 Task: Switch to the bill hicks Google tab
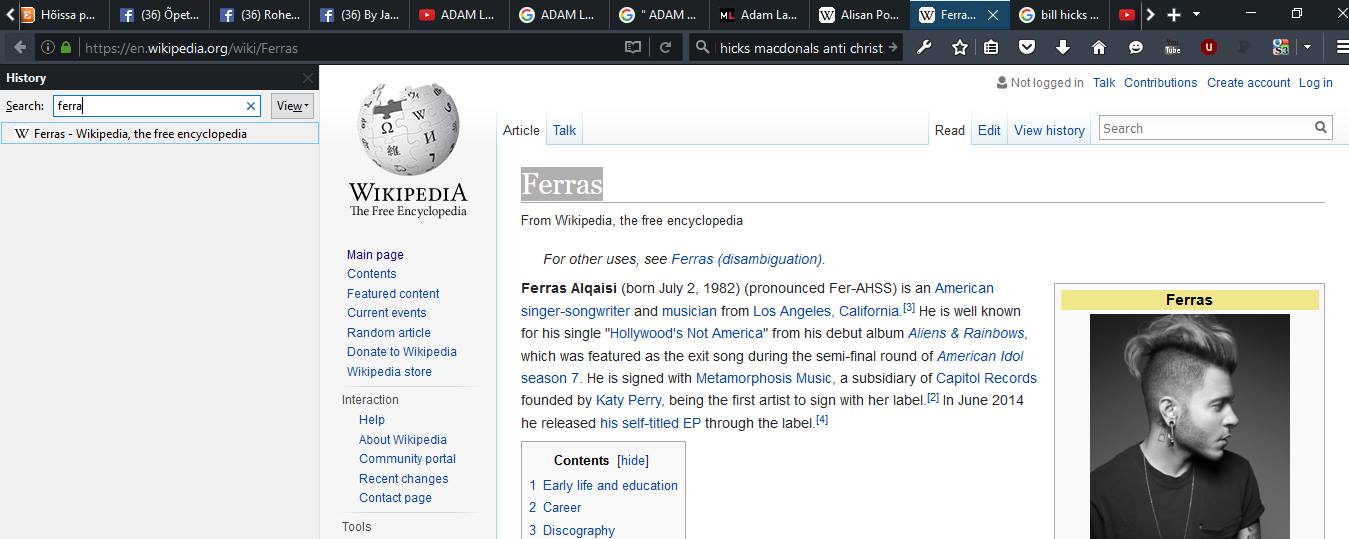click(x=1060, y=15)
